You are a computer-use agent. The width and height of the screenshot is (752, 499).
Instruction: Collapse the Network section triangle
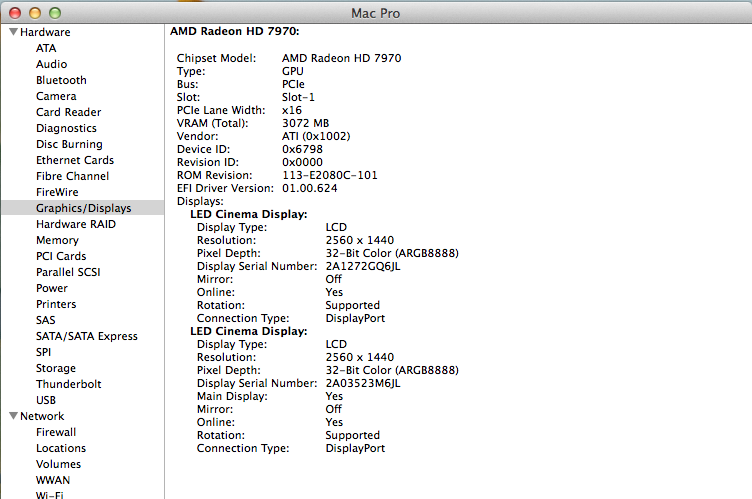13,416
